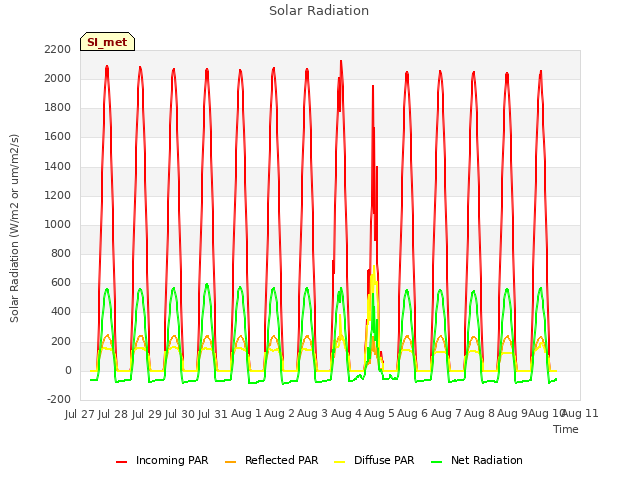Click the 1400 y-axis tick label
The width and height of the screenshot is (640, 480).
click(x=58, y=166)
